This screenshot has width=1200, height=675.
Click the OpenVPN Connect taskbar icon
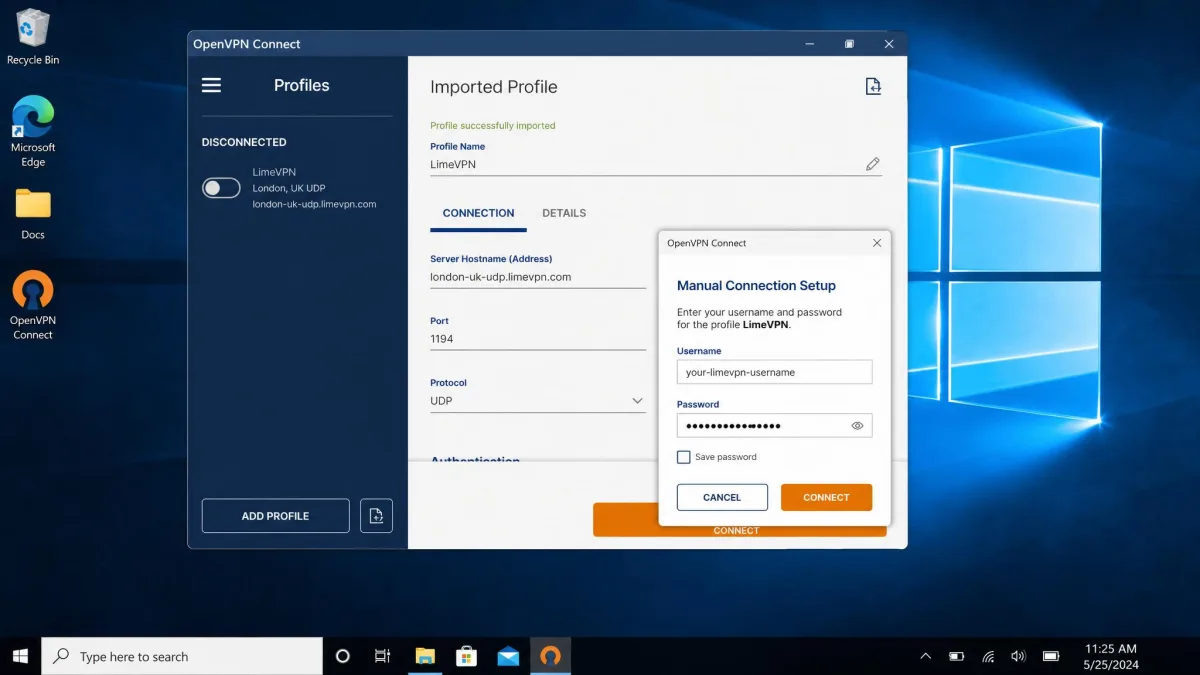pos(550,656)
